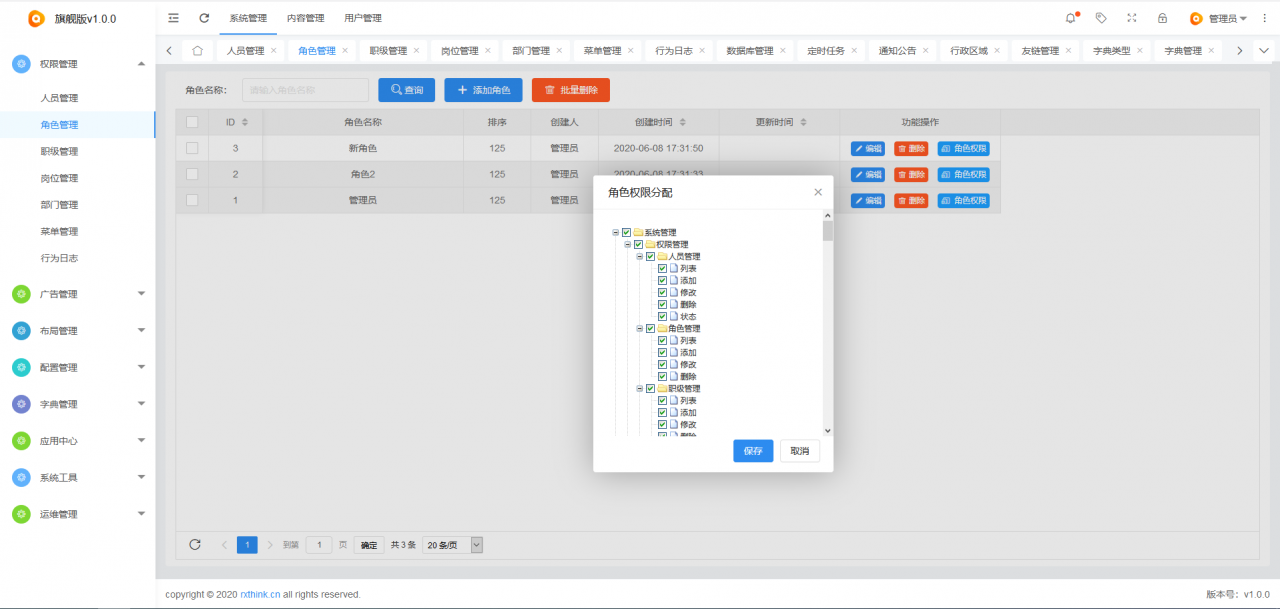Click the table refresh icon near pagination
This screenshot has width=1280, height=609.
point(195,545)
